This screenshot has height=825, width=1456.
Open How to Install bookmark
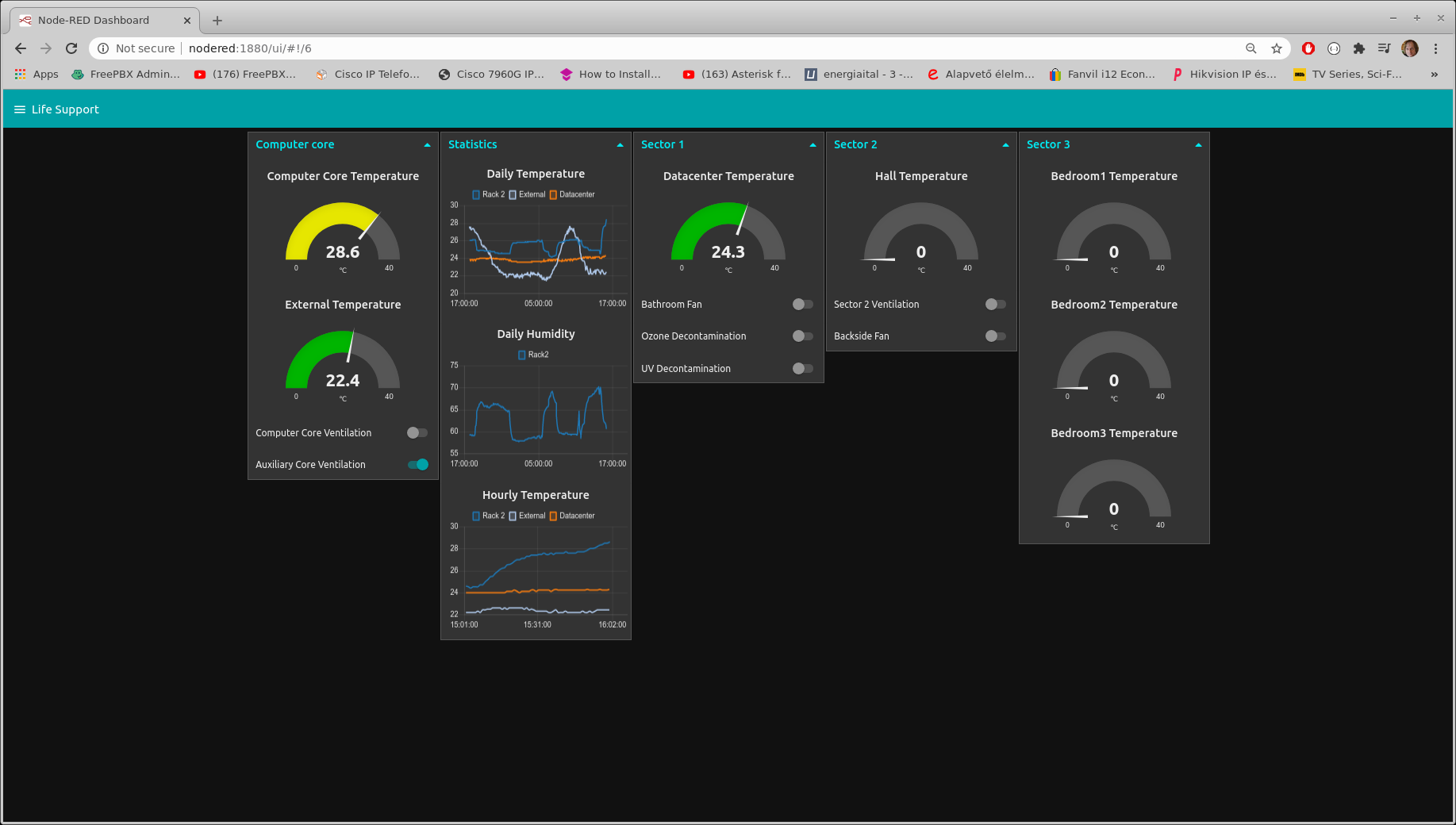611,74
